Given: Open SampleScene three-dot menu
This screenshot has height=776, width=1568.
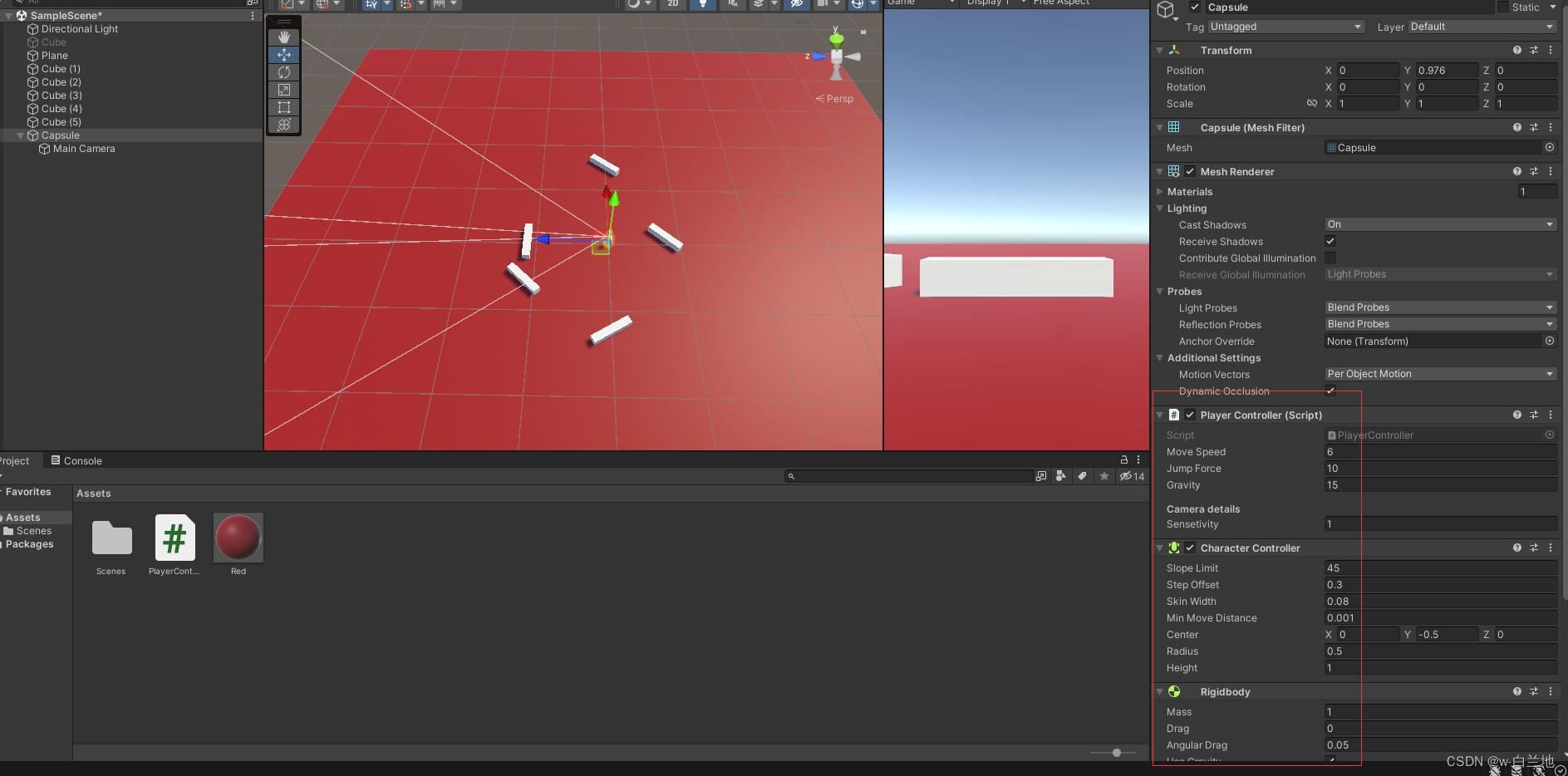Looking at the screenshot, I should 253,16.
